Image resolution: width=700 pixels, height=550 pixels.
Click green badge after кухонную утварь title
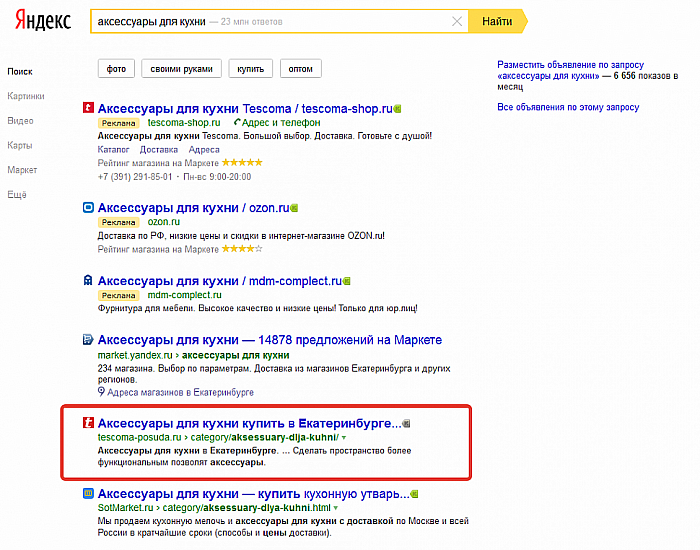[x=414, y=494]
